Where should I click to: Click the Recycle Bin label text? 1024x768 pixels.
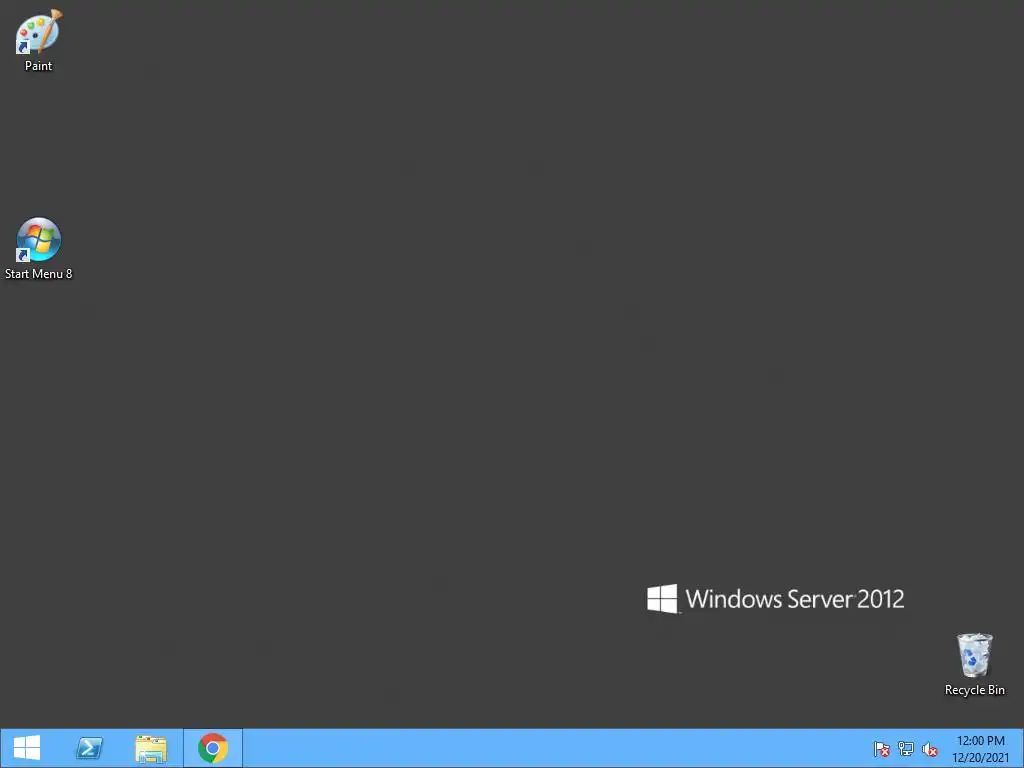coord(974,690)
